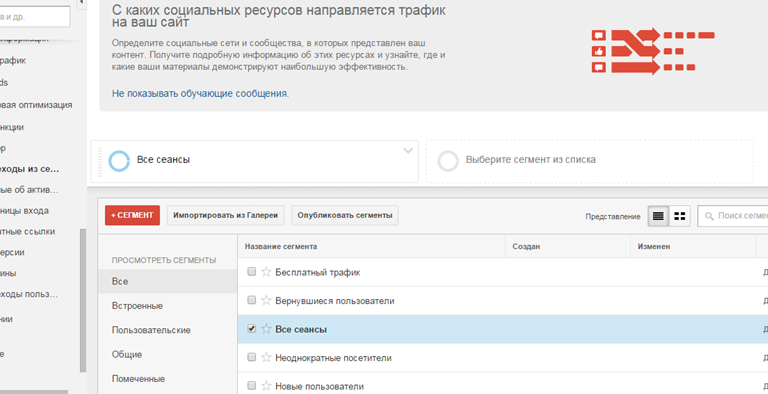Open bold sidebar item 'еходы из се...'

click(x=29, y=169)
